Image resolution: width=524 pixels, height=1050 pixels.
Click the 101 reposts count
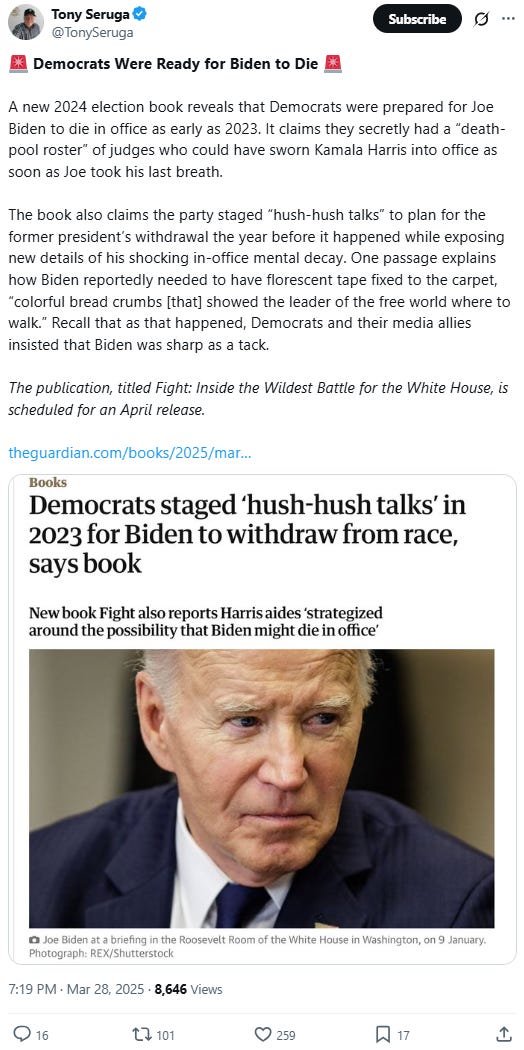pyautogui.click(x=165, y=1035)
